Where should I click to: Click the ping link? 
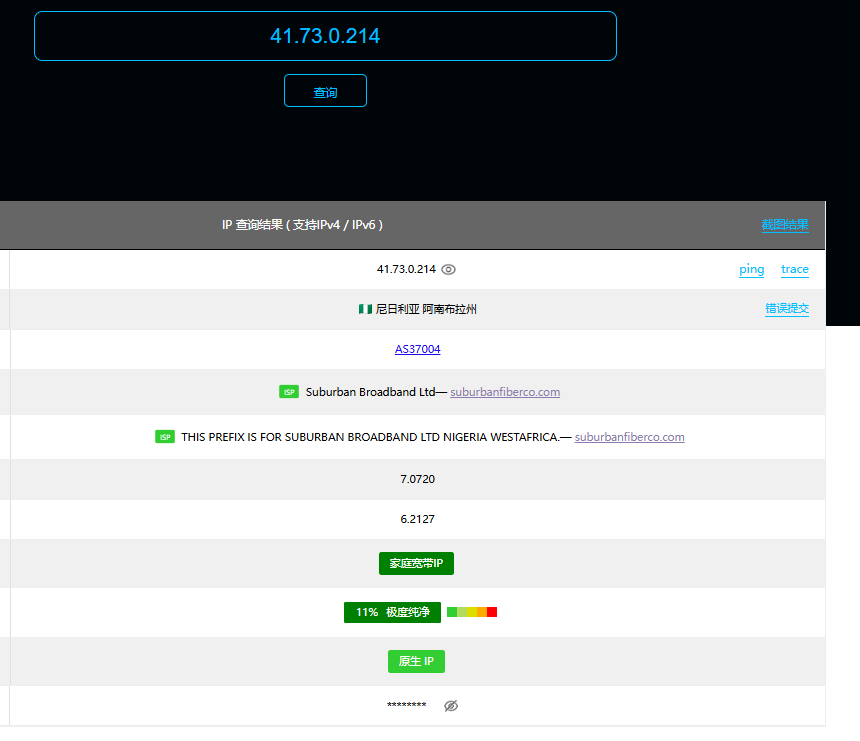pyautogui.click(x=751, y=269)
